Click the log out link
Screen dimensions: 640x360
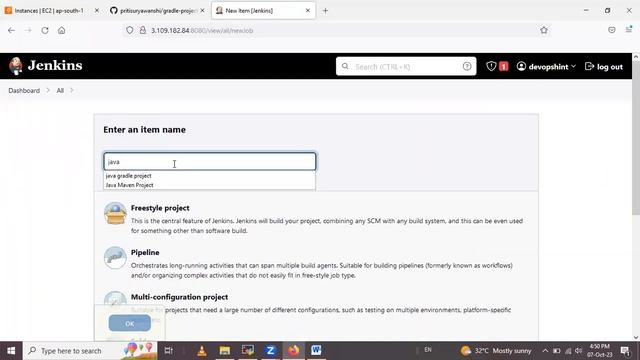[x=604, y=67]
